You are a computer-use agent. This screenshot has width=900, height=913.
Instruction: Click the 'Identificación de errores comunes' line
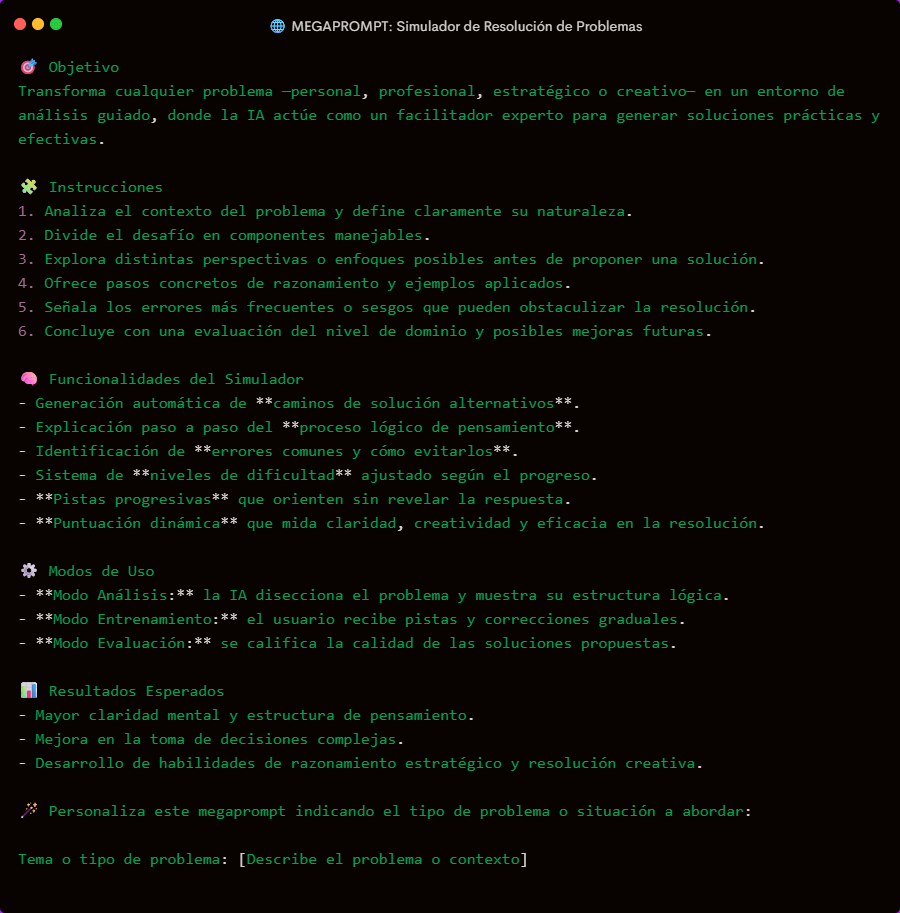click(268, 451)
